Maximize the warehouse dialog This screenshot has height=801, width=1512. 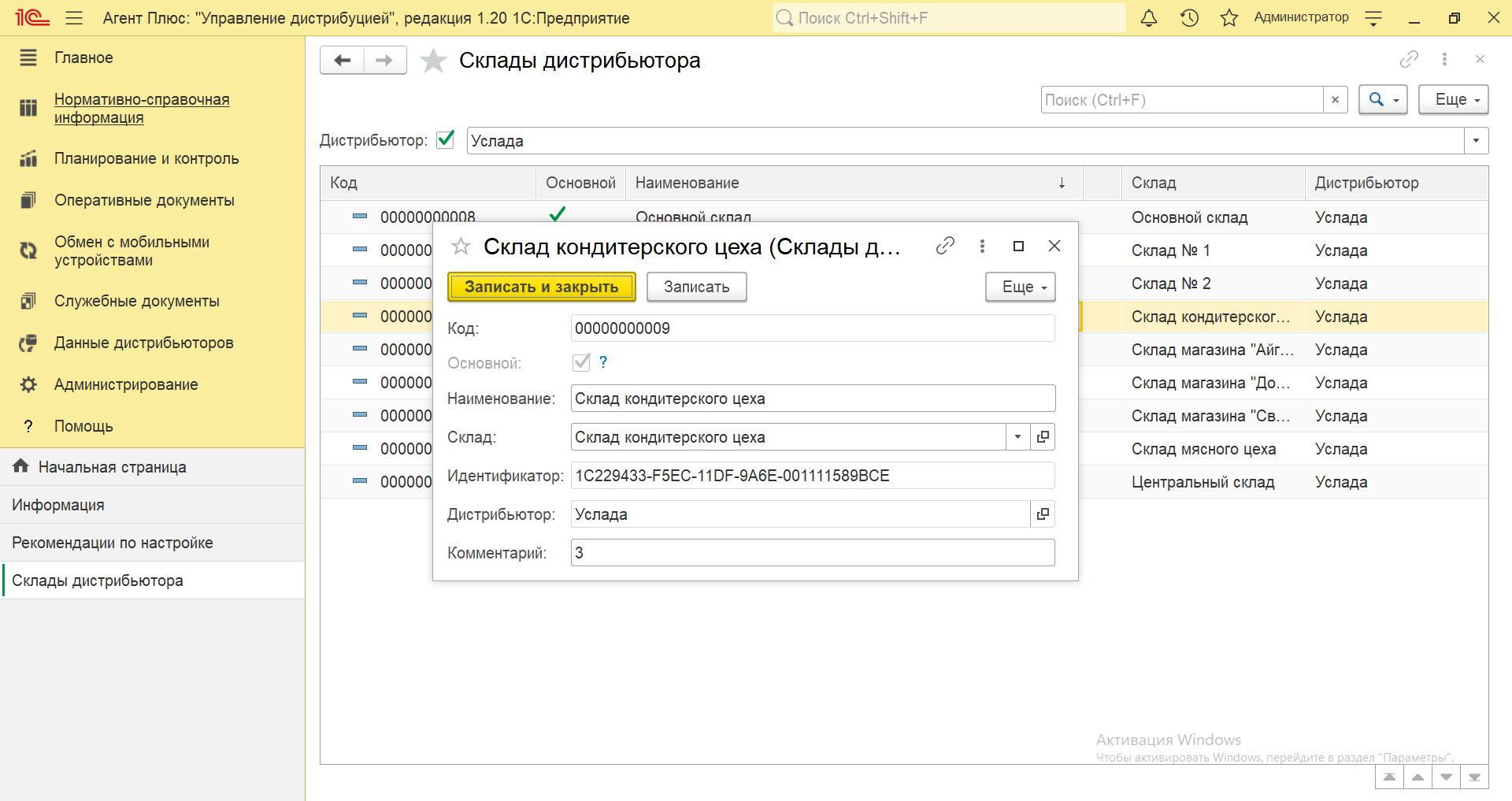1018,246
